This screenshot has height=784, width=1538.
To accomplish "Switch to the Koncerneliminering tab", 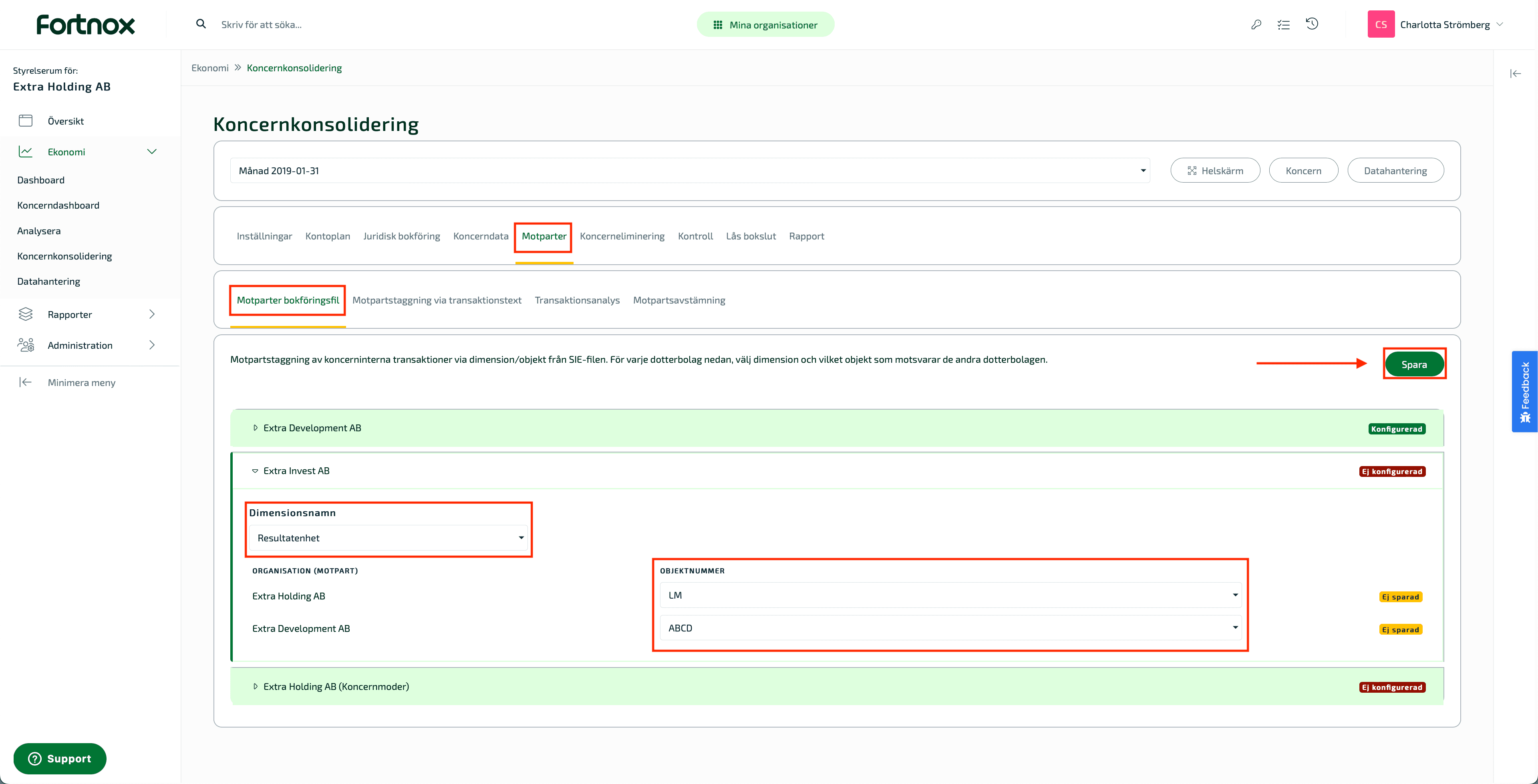I will click(x=622, y=236).
